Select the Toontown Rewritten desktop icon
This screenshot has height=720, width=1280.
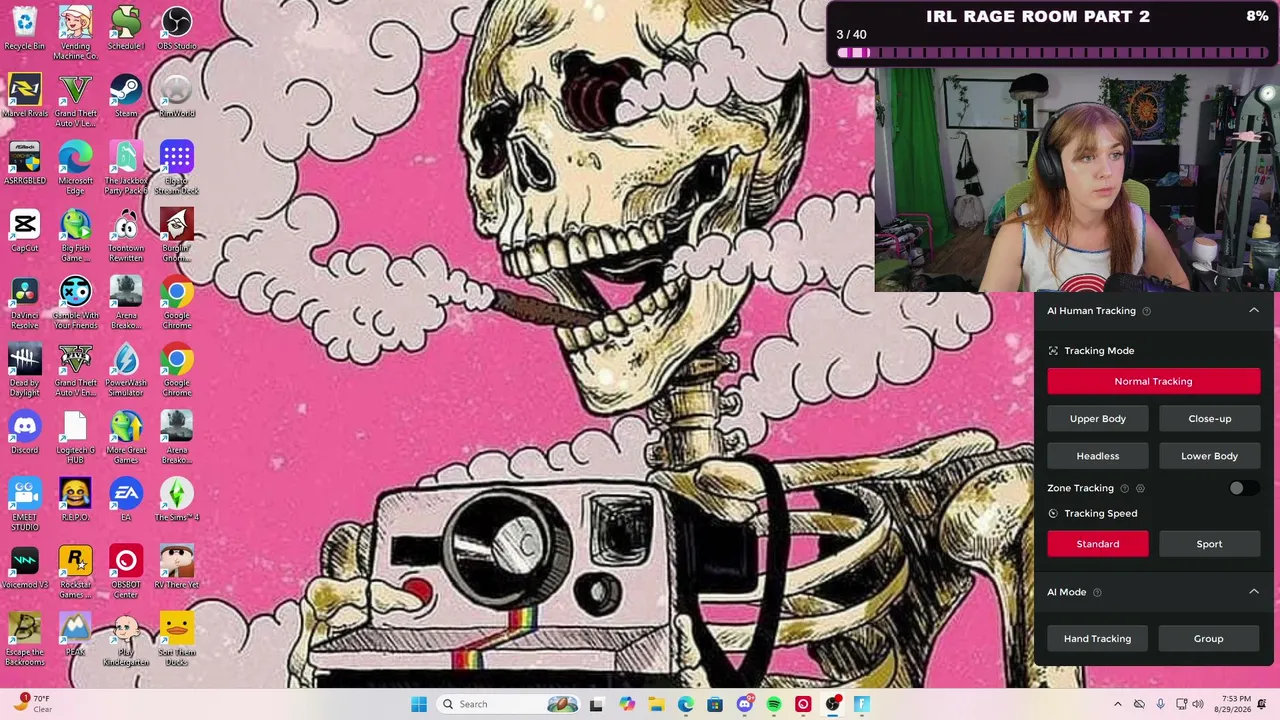[x=126, y=235]
